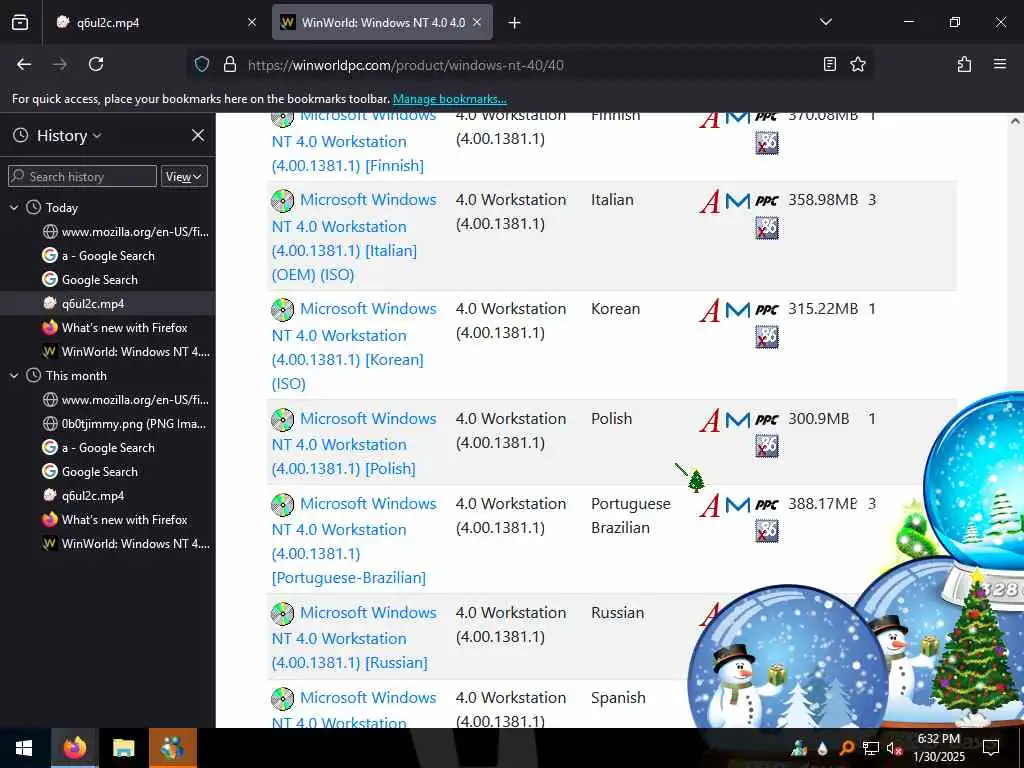Click the x86 icon in Portuguese Brazilian row
1024x768 pixels.
coord(767,531)
